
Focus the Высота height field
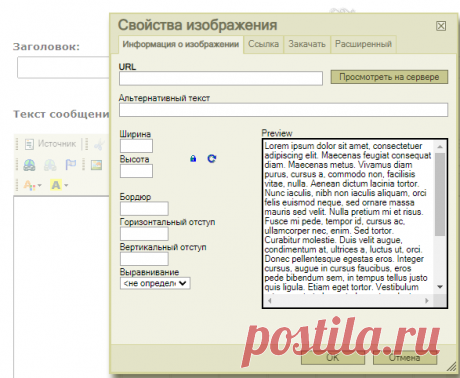pos(136,171)
